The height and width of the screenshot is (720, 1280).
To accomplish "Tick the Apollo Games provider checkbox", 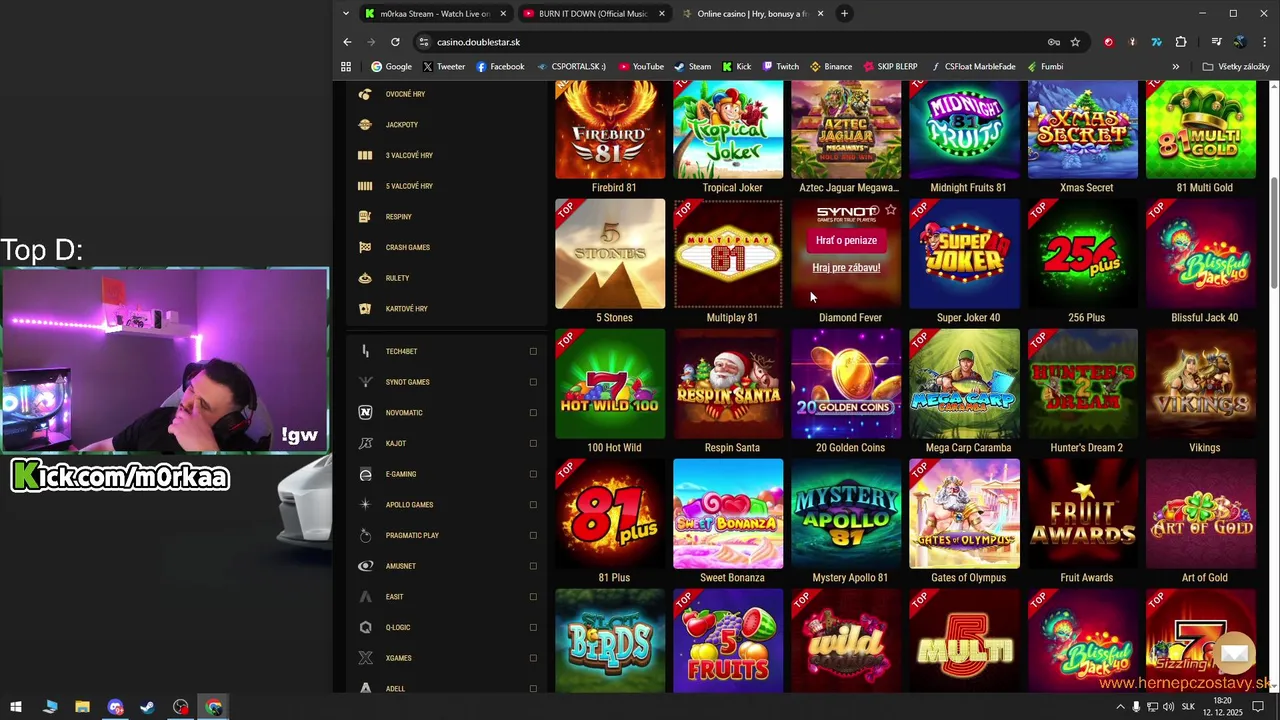I will tap(533, 505).
